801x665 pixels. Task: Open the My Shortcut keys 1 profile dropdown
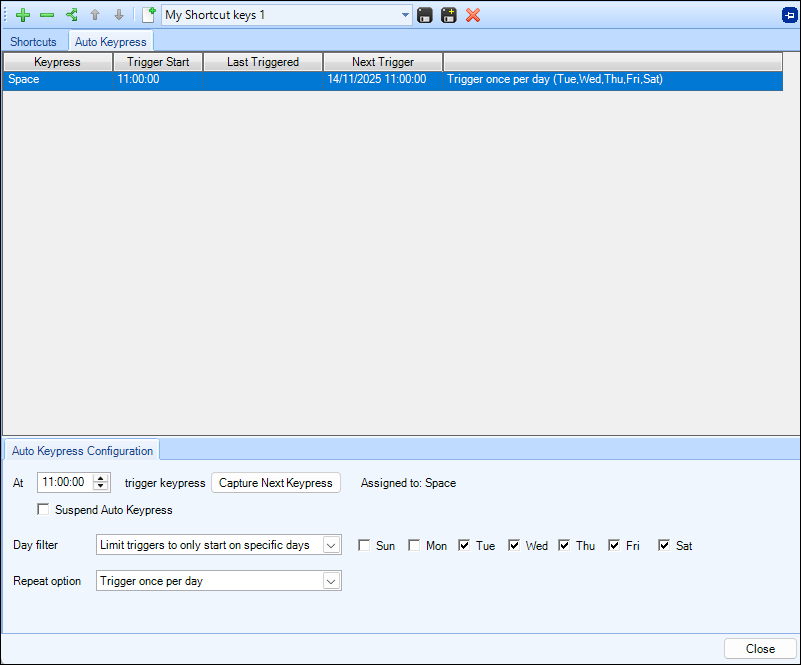point(405,15)
